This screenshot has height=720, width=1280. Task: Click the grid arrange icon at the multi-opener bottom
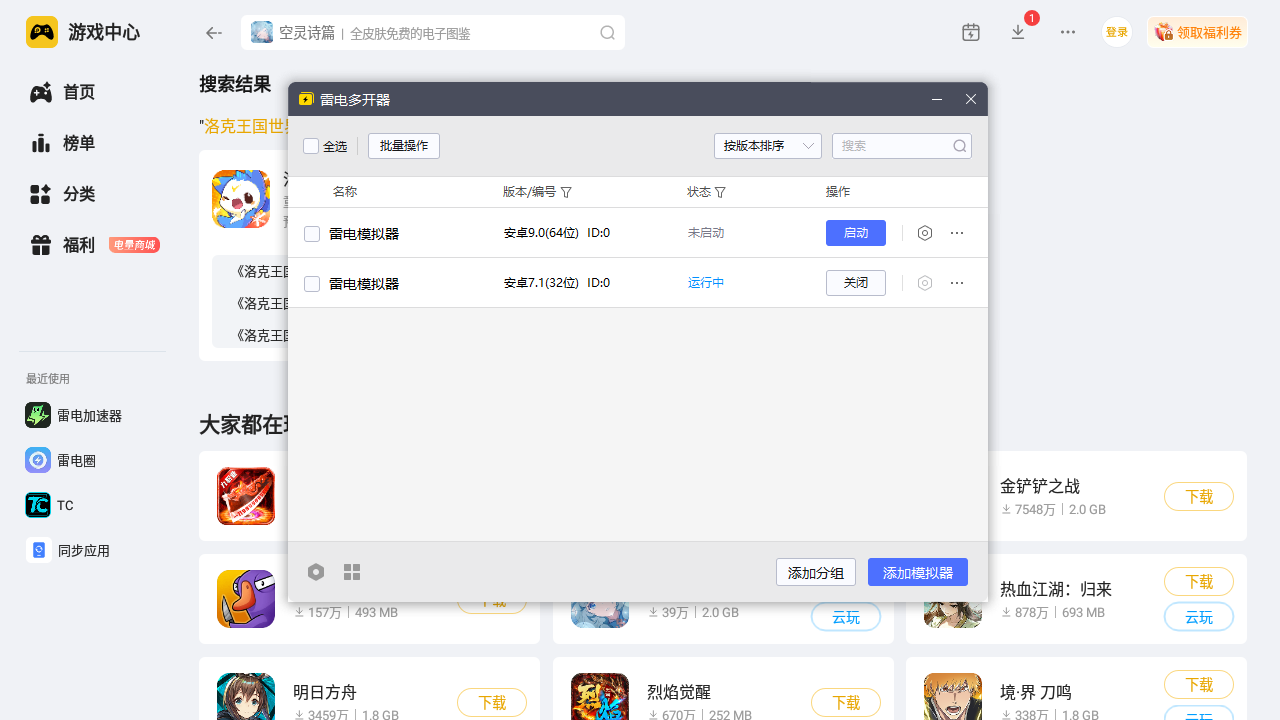pyautogui.click(x=352, y=572)
